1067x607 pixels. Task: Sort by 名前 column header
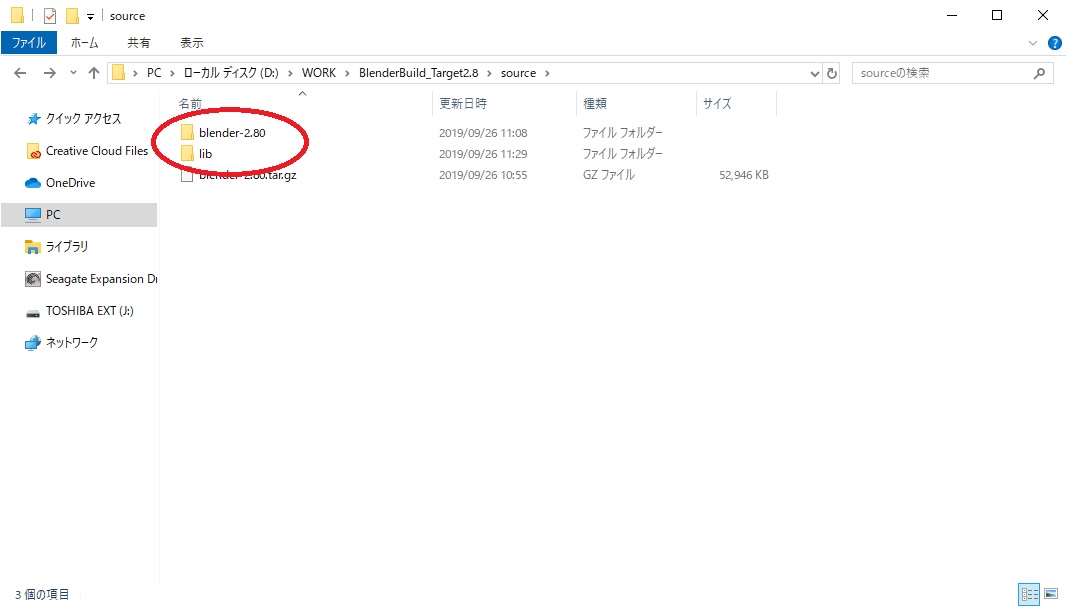coord(191,103)
